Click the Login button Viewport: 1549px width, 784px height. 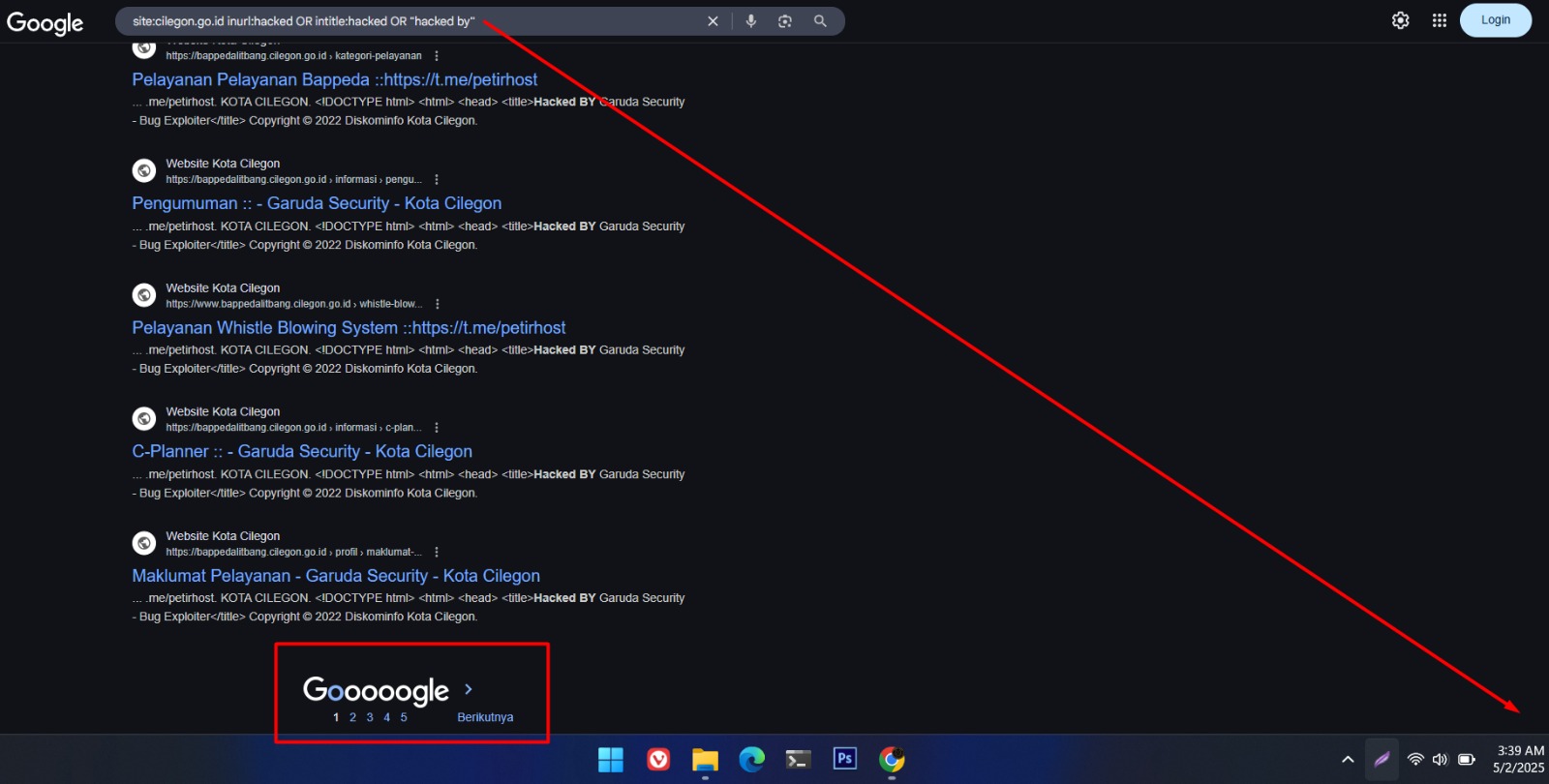pos(1495,20)
